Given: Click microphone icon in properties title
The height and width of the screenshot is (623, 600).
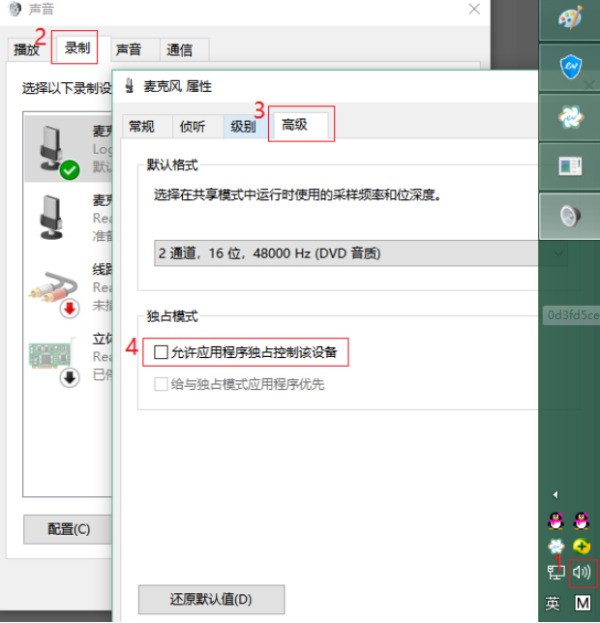Looking at the screenshot, I should coord(130,85).
